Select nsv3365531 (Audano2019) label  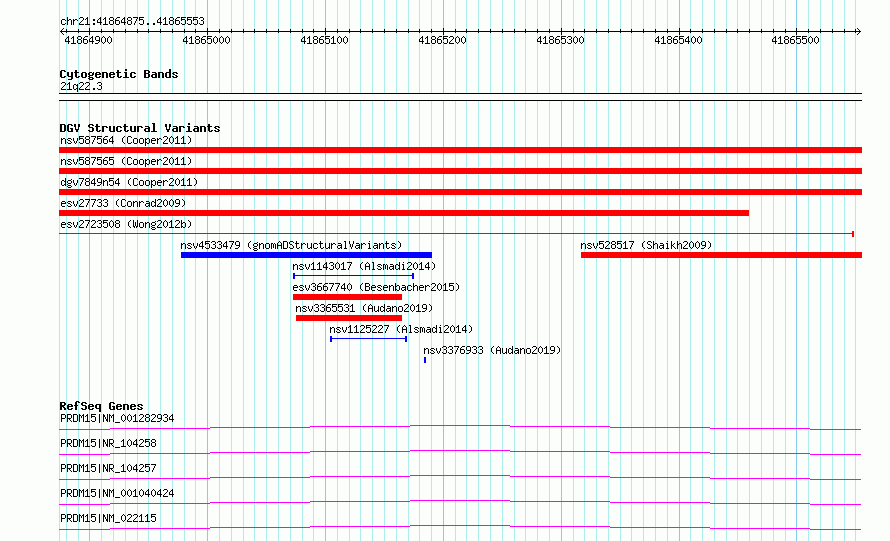tap(364, 308)
